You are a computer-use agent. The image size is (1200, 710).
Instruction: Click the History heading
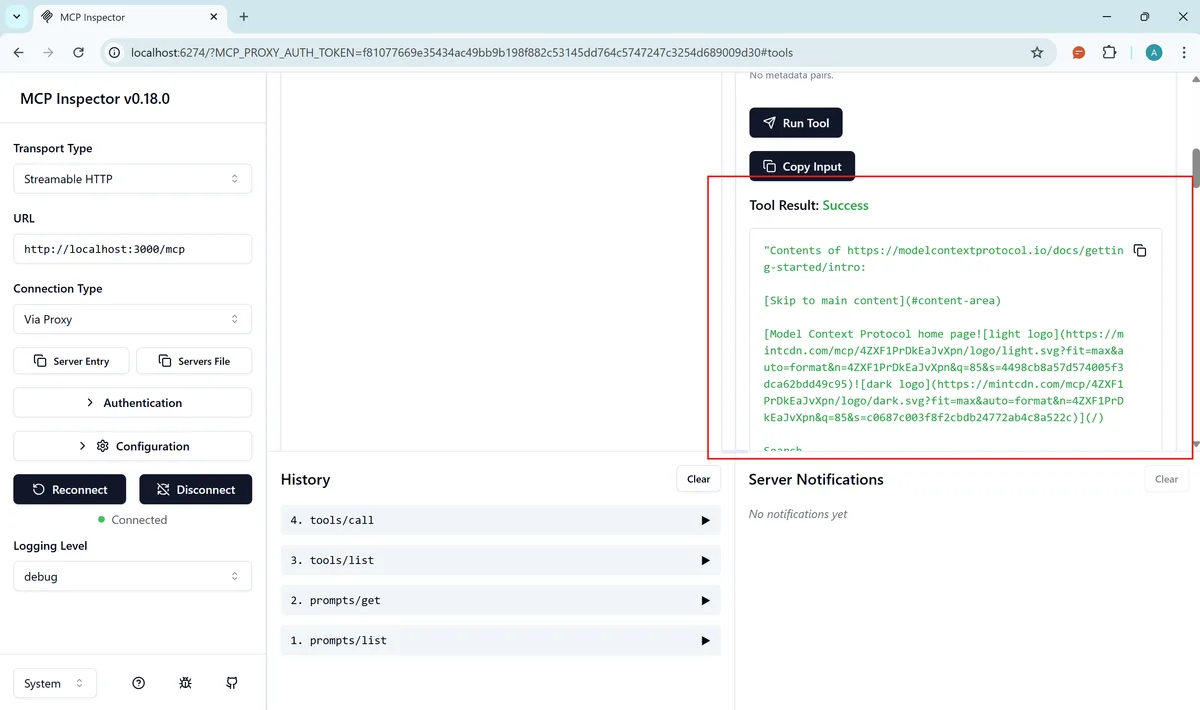(305, 479)
